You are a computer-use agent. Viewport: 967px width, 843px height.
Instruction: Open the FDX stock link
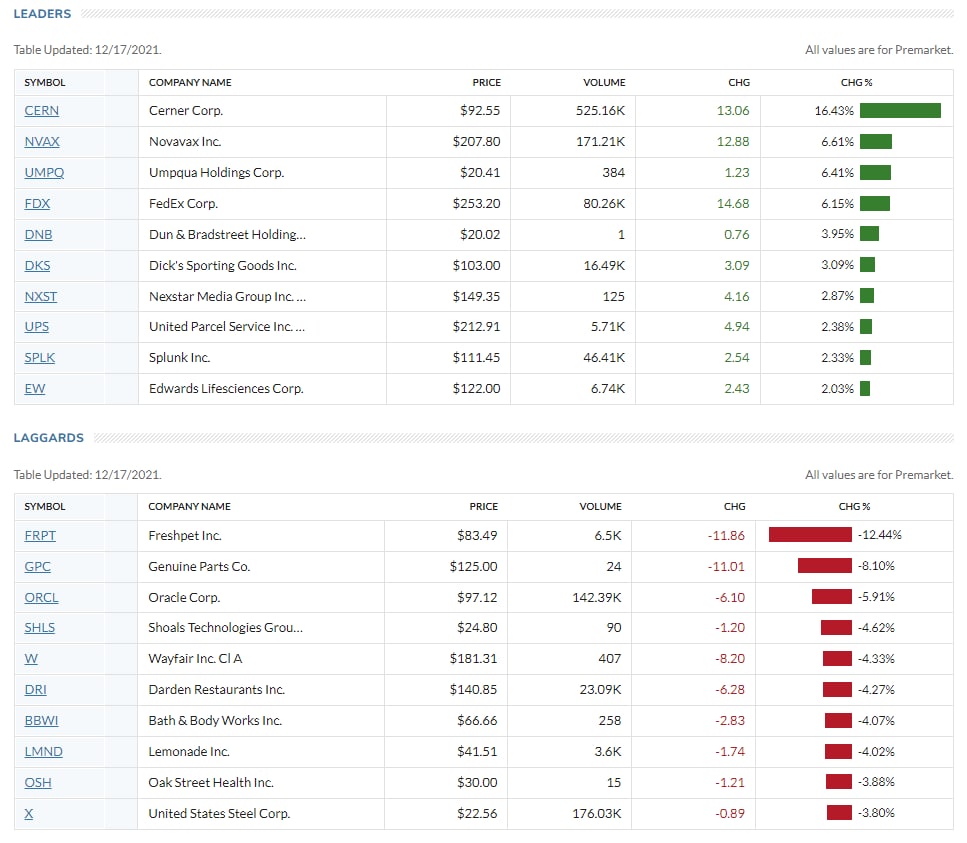tap(37, 204)
